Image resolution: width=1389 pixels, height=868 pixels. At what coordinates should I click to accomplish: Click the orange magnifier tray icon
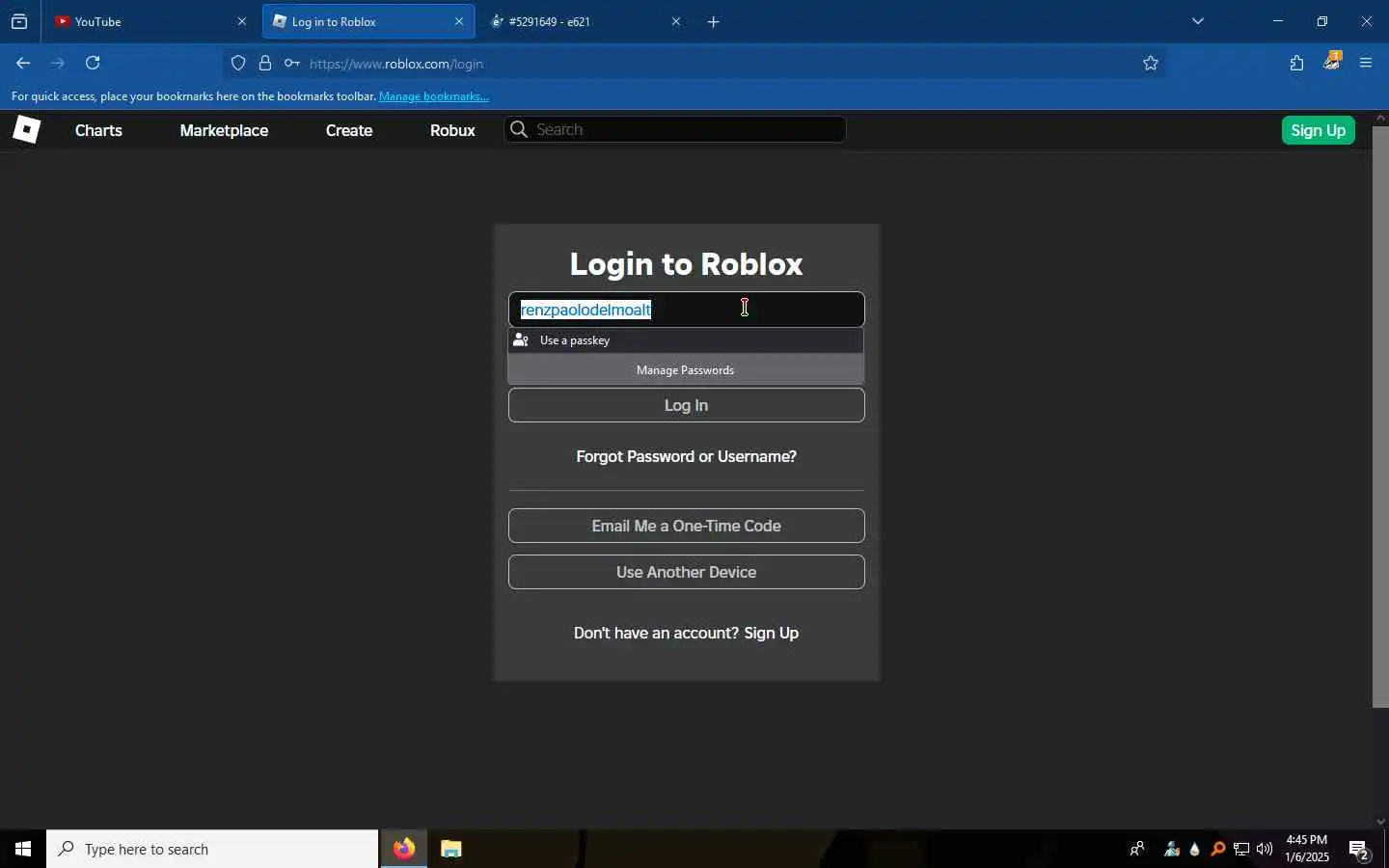coord(1218,849)
